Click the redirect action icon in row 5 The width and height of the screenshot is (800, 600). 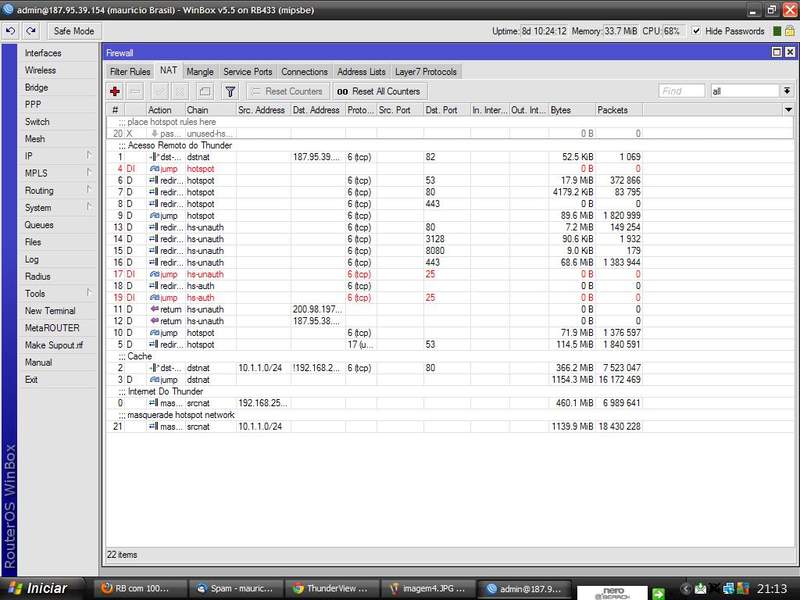[154, 344]
